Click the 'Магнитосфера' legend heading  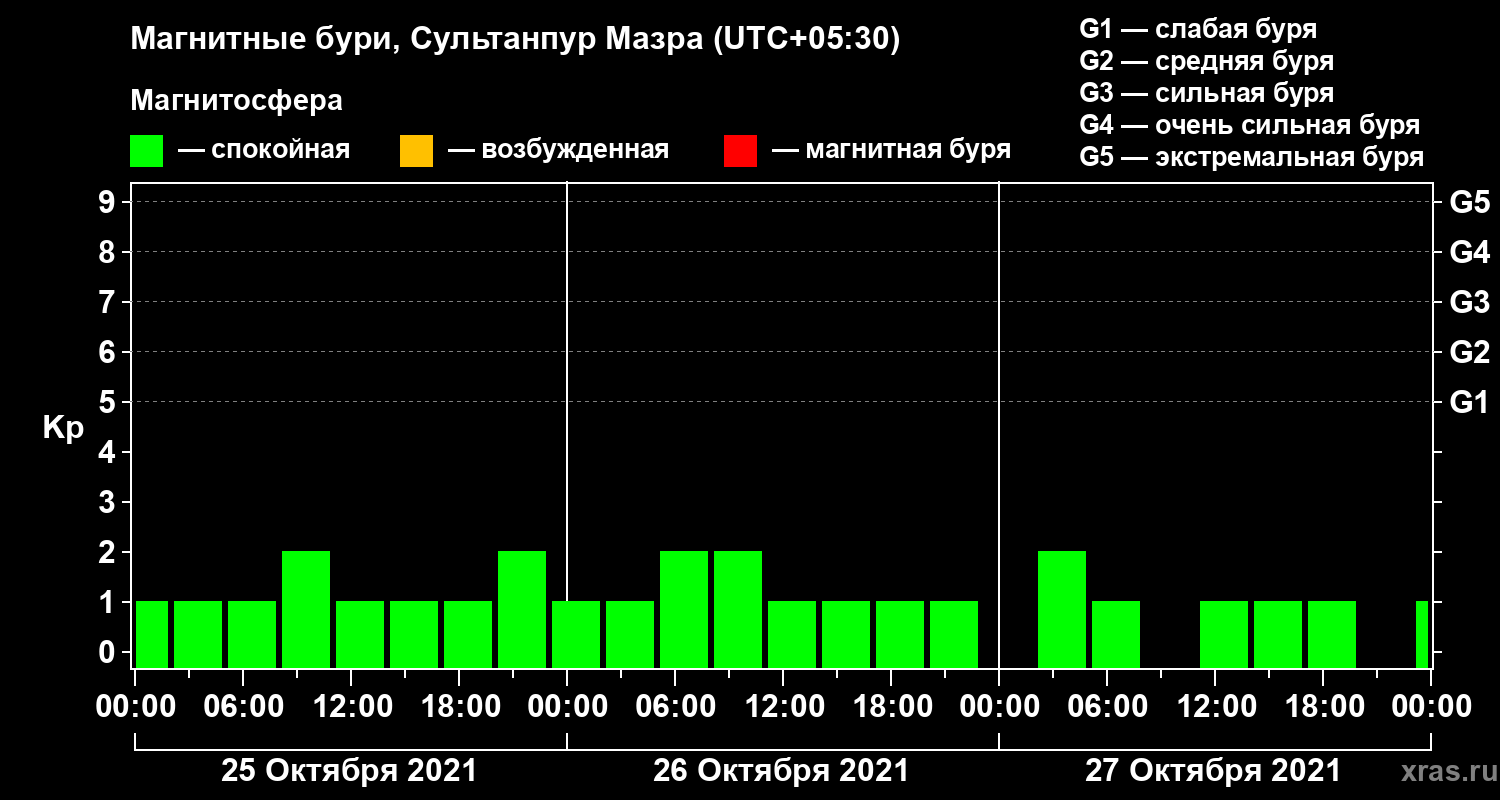tap(236, 101)
